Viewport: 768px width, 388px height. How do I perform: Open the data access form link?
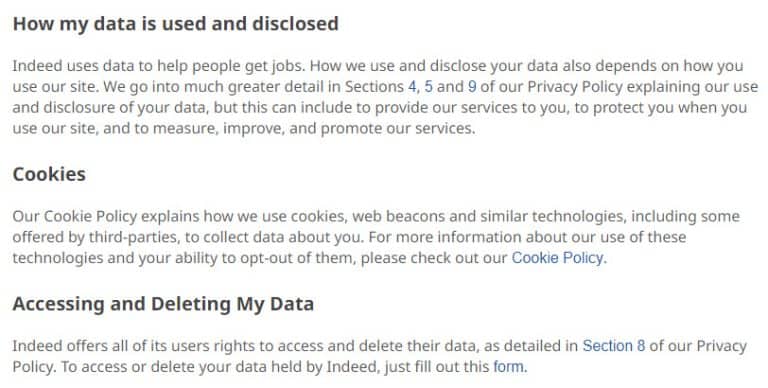click(x=508, y=366)
